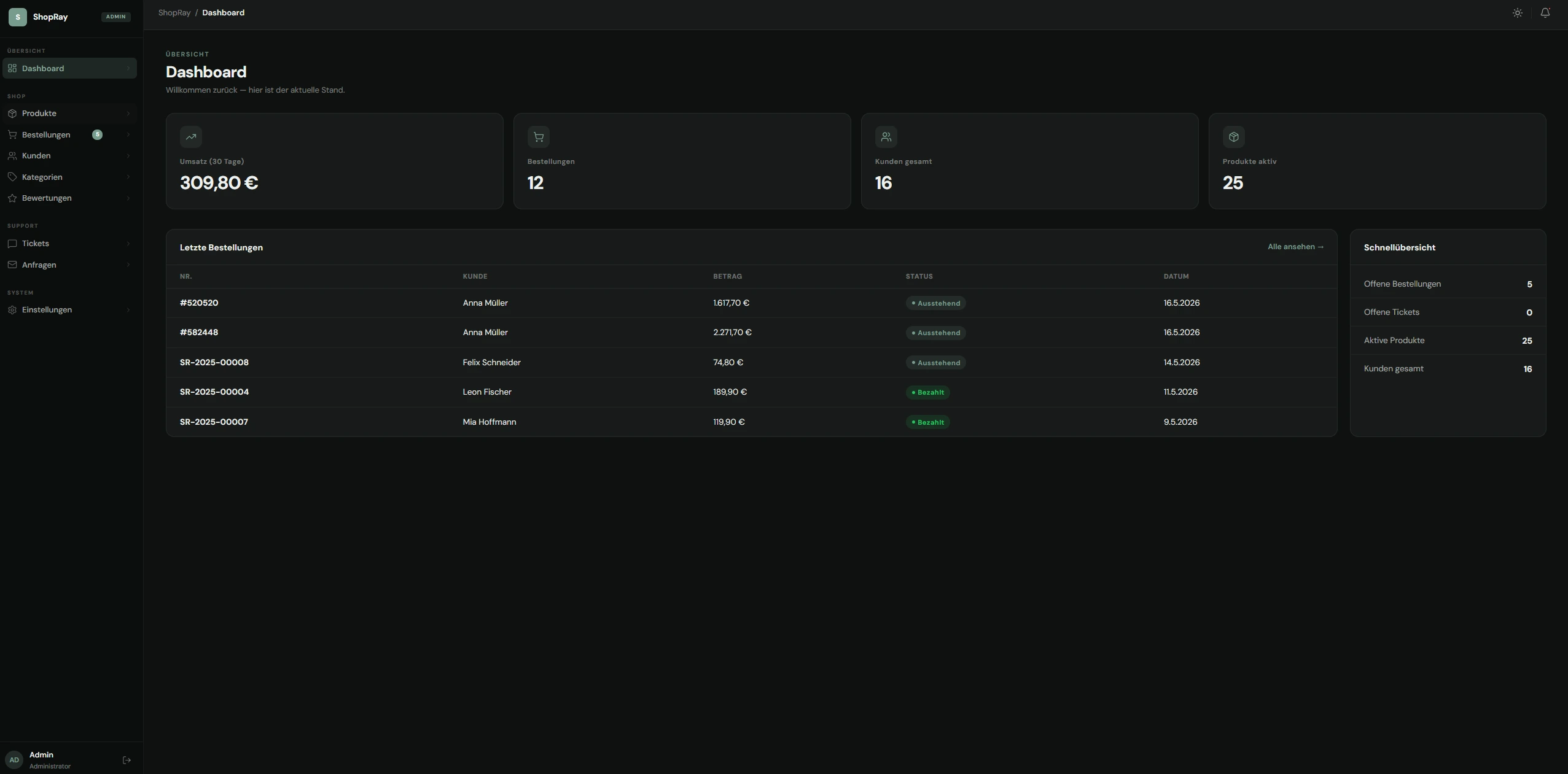
Task: Click the badge showing 5 beside Bestellungen
Action: pyautogui.click(x=97, y=134)
